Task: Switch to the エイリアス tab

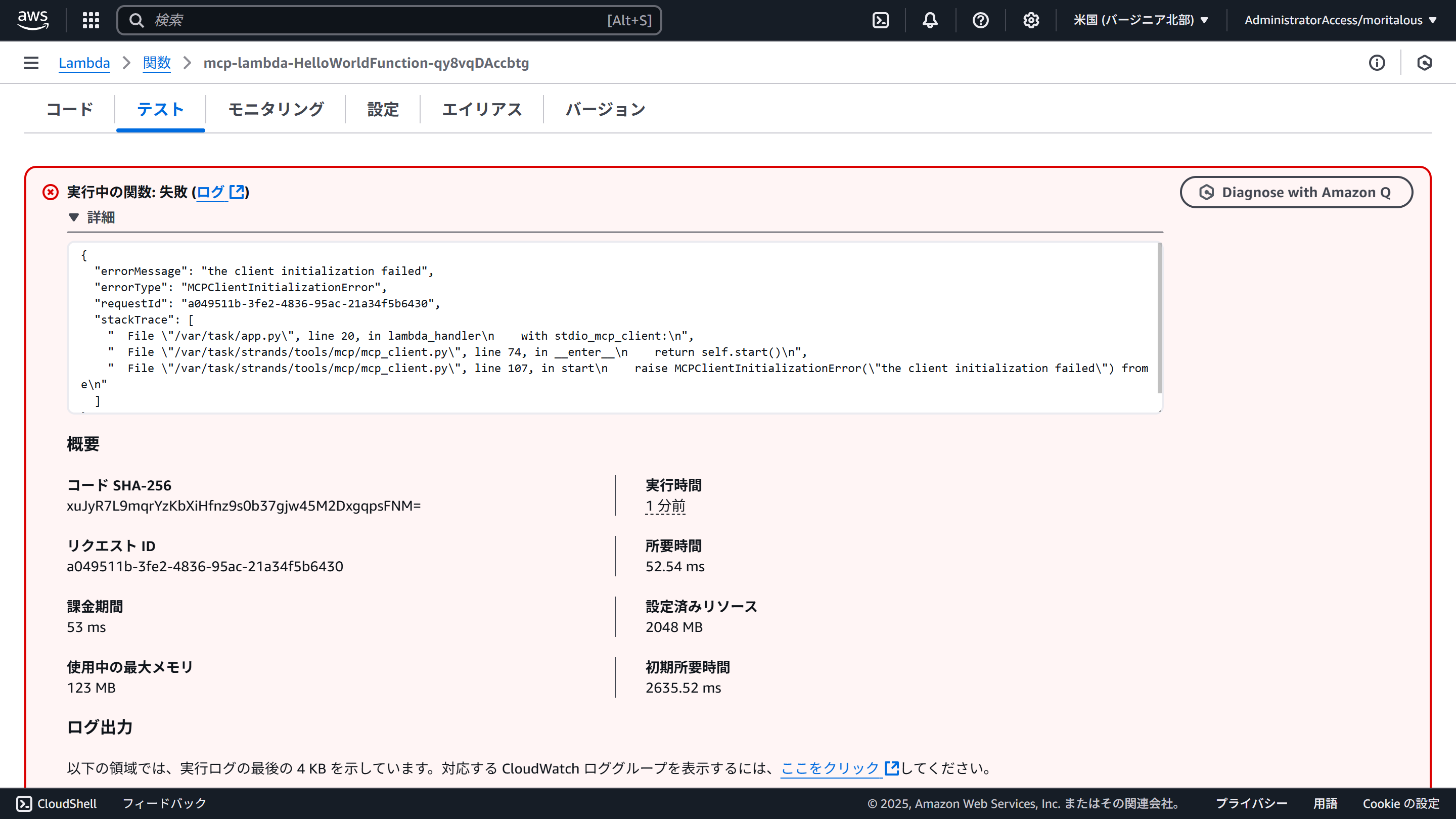Action: click(482, 109)
